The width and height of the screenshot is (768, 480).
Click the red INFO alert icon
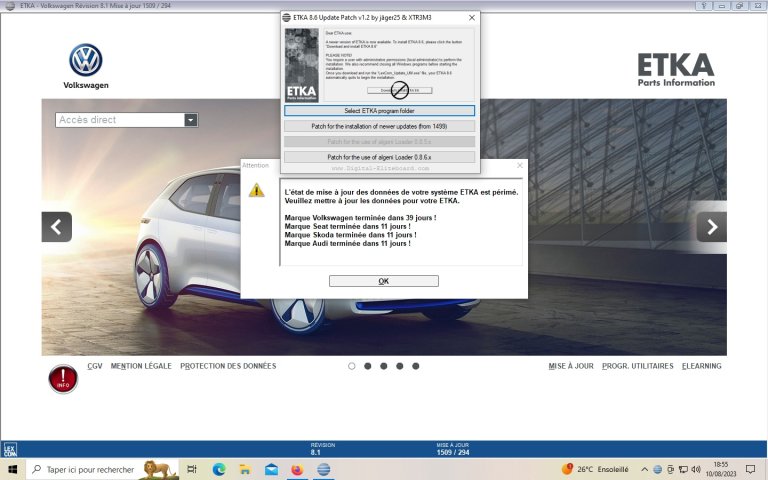[63, 379]
